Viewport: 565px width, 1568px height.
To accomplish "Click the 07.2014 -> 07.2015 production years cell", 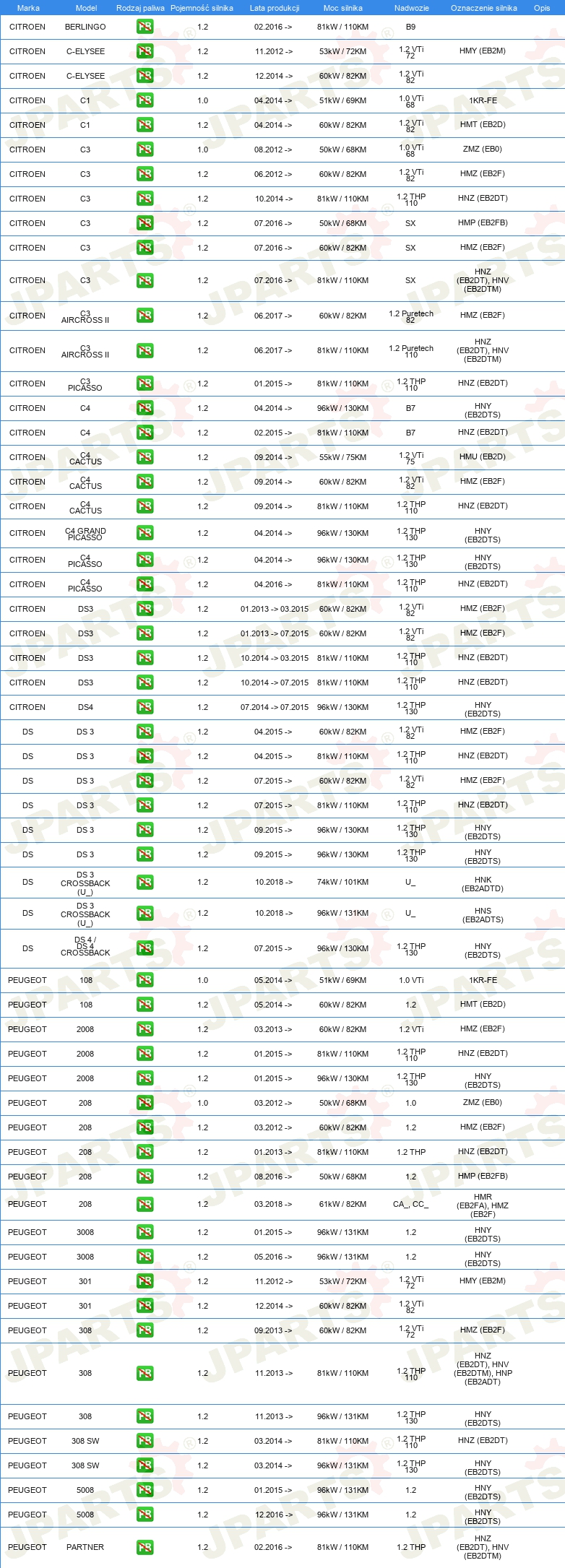I will coord(274,707).
